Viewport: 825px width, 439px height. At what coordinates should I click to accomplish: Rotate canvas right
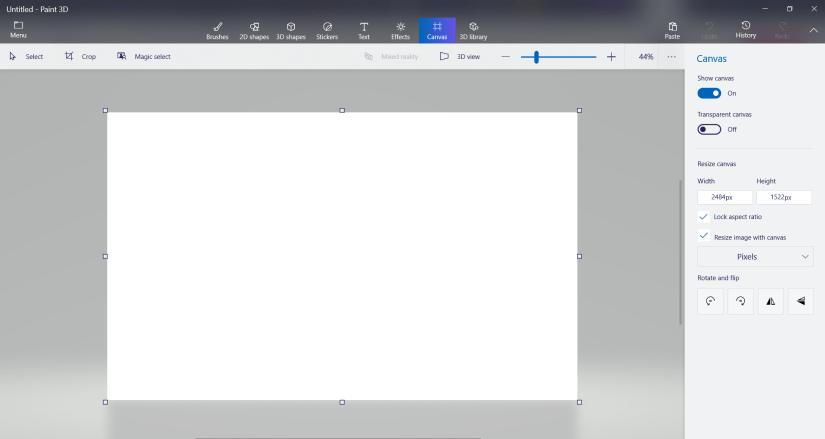point(740,301)
